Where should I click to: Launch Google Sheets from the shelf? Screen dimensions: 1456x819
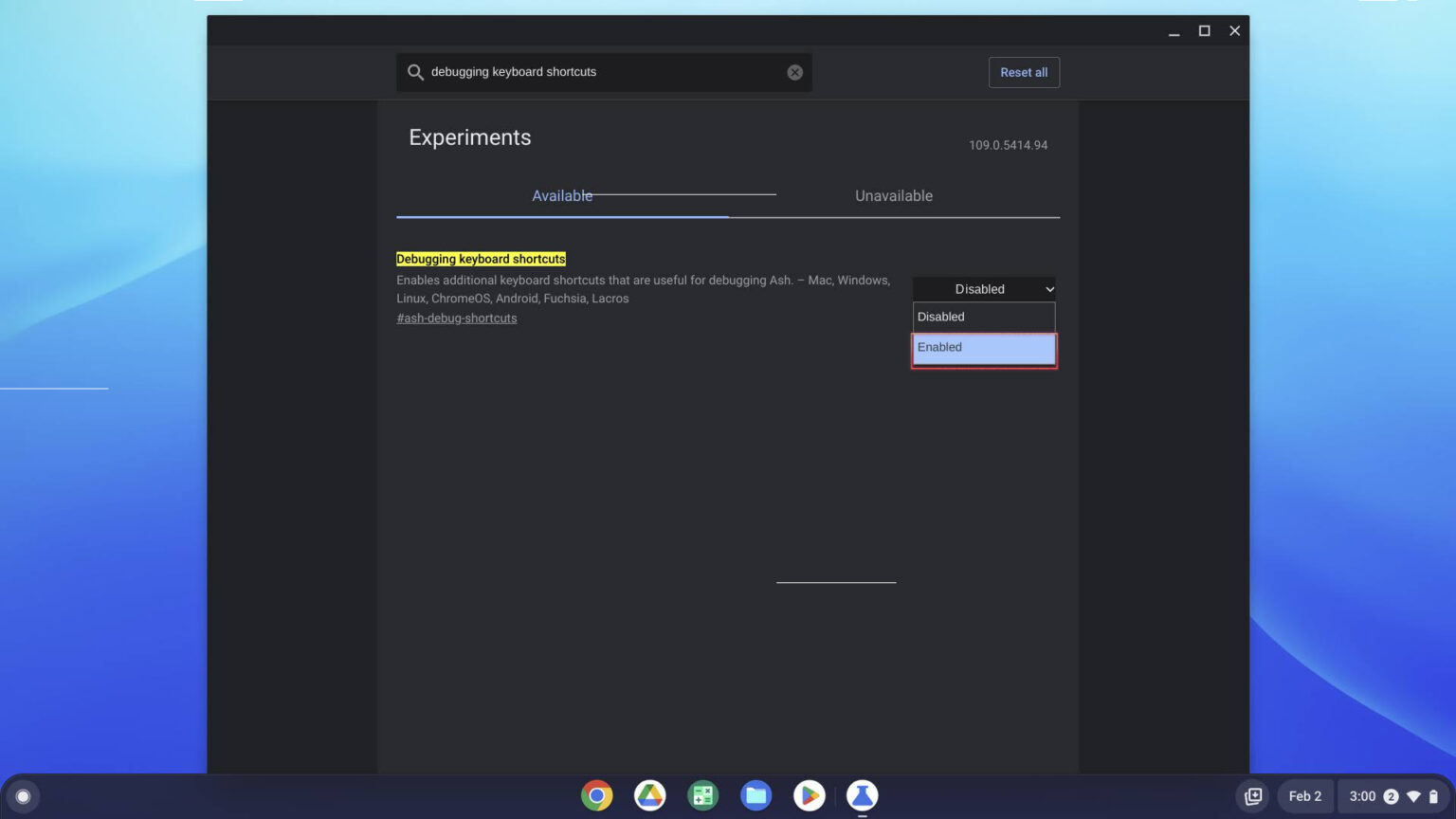click(702, 795)
